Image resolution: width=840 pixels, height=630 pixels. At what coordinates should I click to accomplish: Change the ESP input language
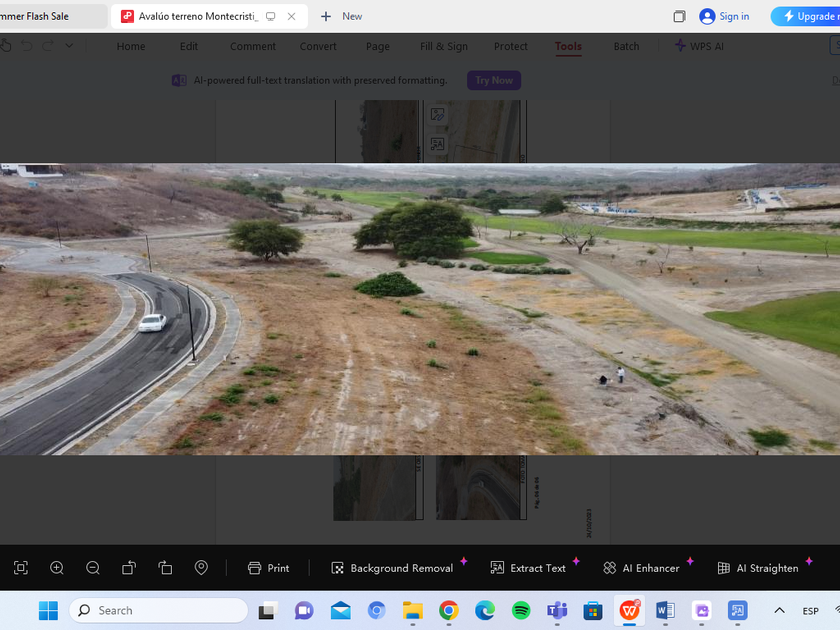[x=811, y=611]
